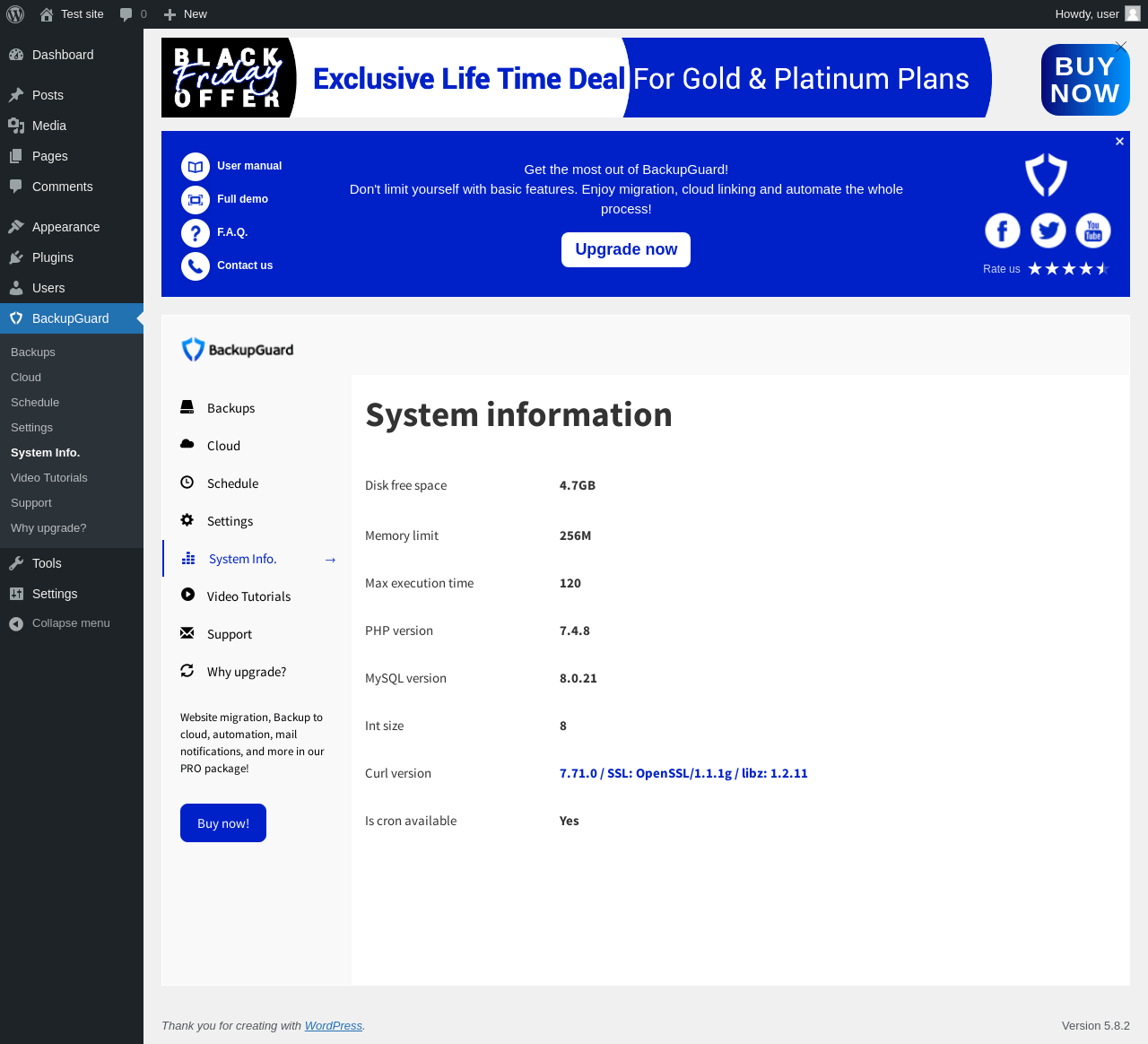Image resolution: width=1148 pixels, height=1044 pixels.
Task: Click the System Info. arrow indicator
Action: pyautogui.click(x=330, y=560)
